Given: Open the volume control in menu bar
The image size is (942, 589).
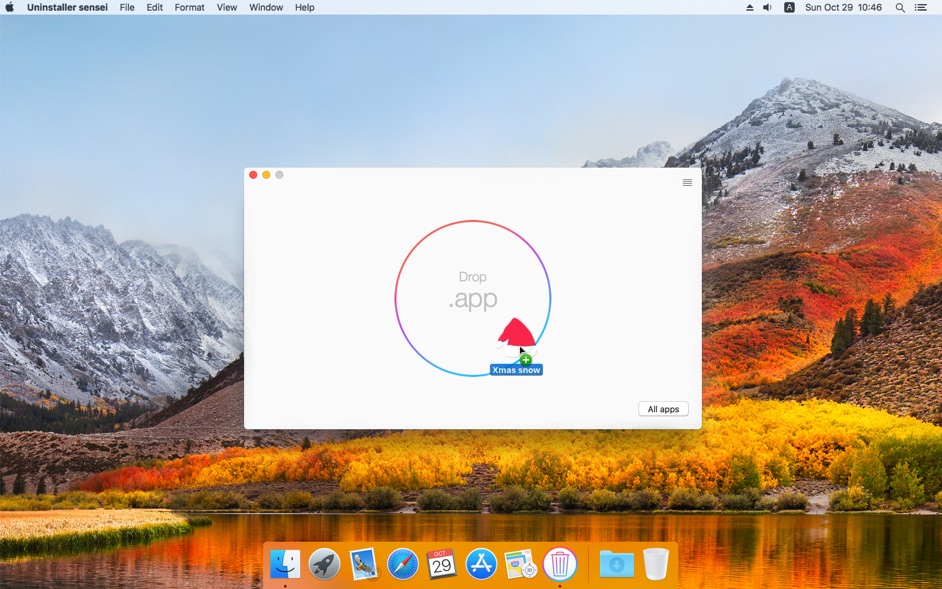Looking at the screenshot, I should coord(768,7).
